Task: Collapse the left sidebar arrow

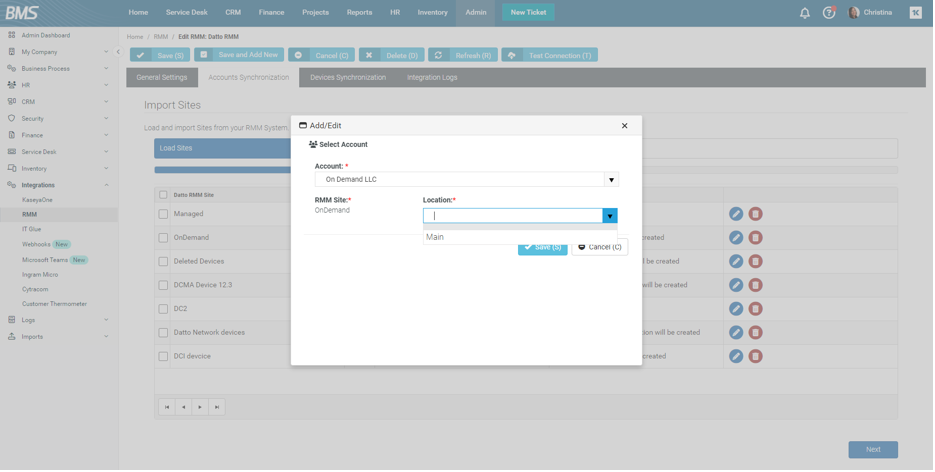Action: point(118,52)
